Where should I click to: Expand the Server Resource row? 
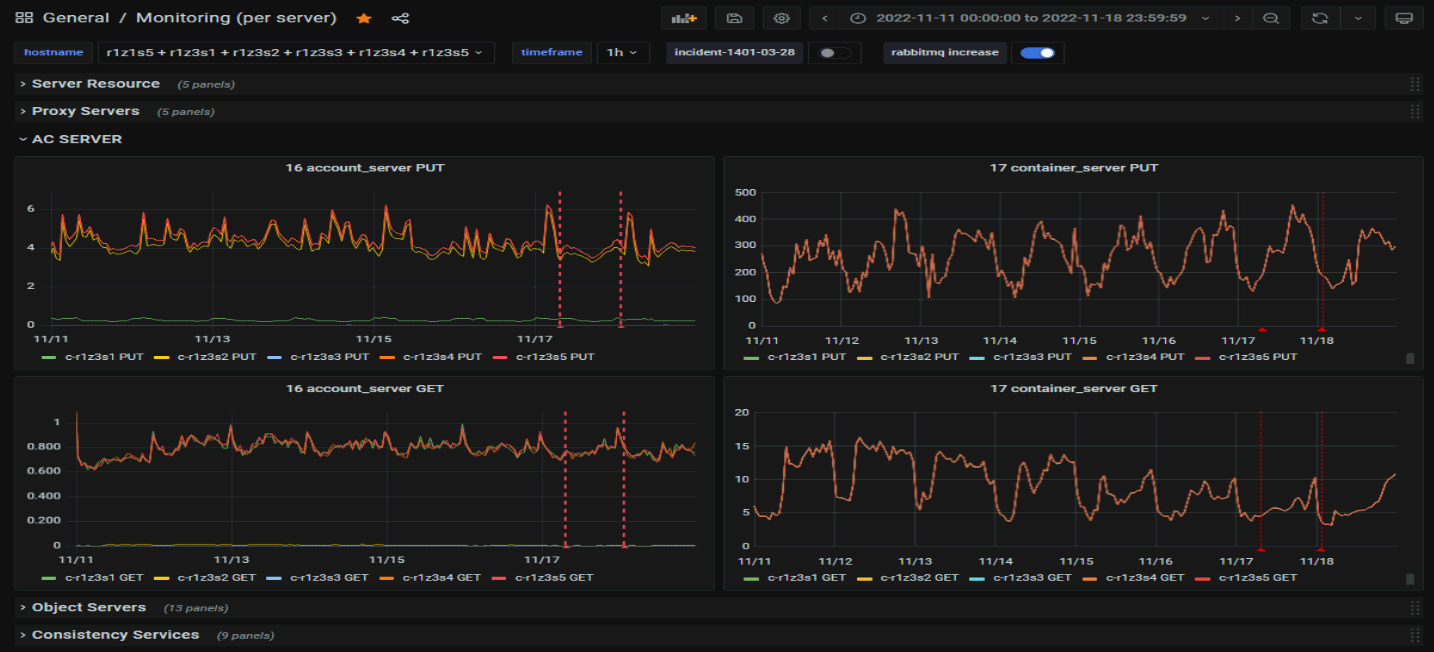pos(95,84)
